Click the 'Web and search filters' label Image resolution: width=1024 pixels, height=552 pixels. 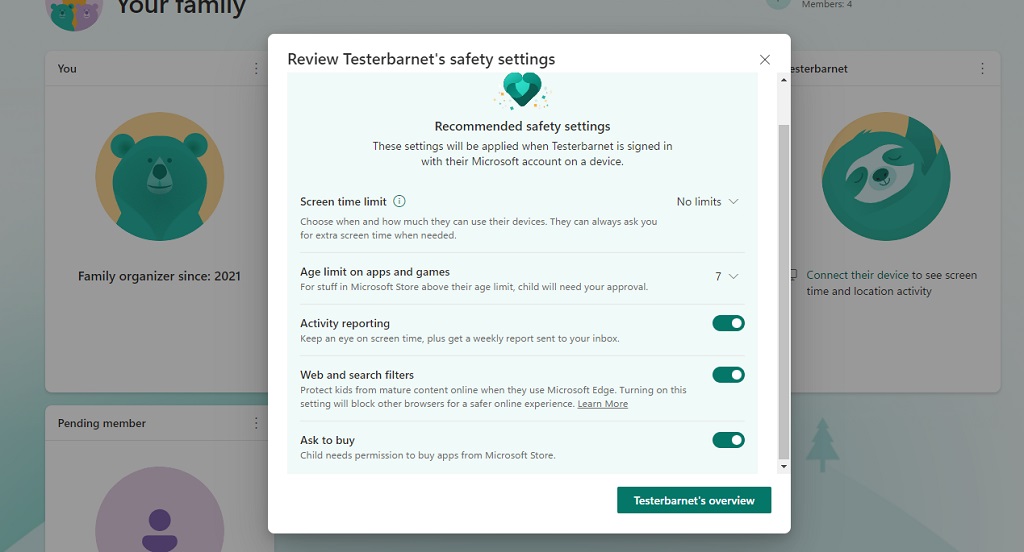(357, 375)
